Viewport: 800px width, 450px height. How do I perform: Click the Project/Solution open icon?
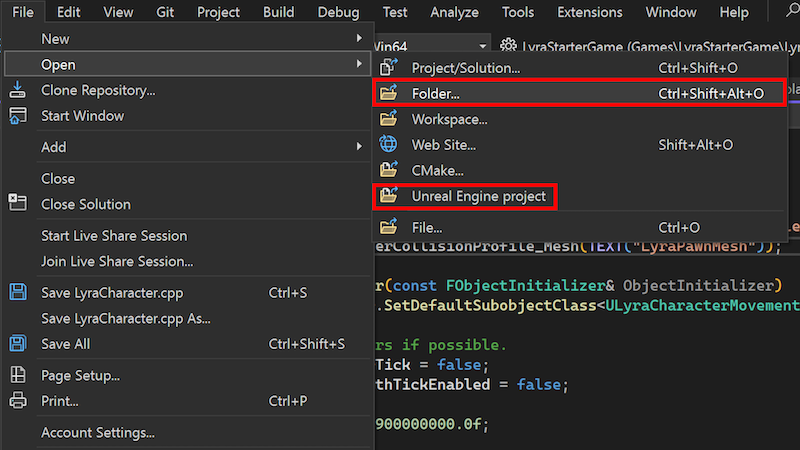[389, 67]
